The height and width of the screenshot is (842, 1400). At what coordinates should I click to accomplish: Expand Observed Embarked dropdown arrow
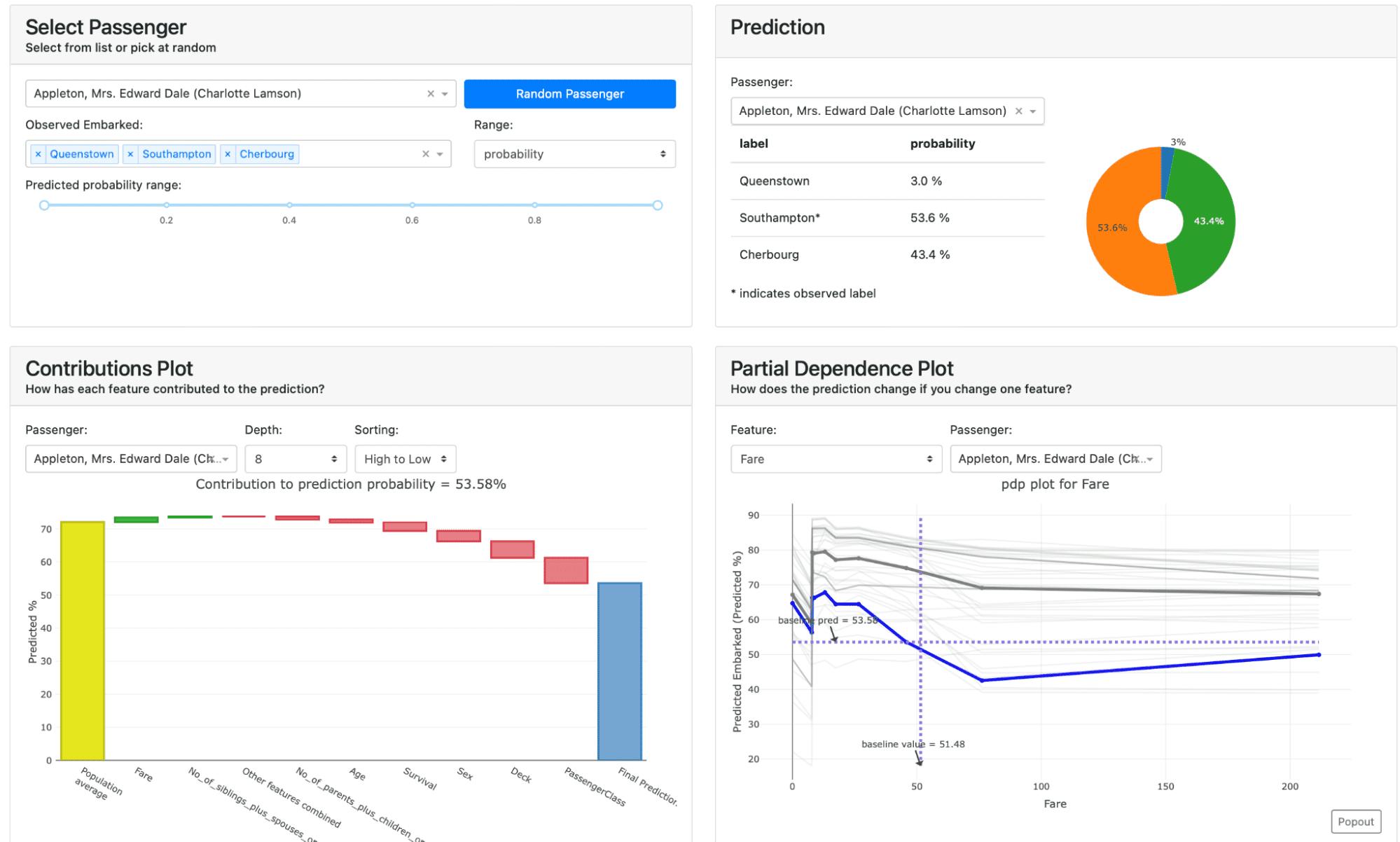click(440, 154)
